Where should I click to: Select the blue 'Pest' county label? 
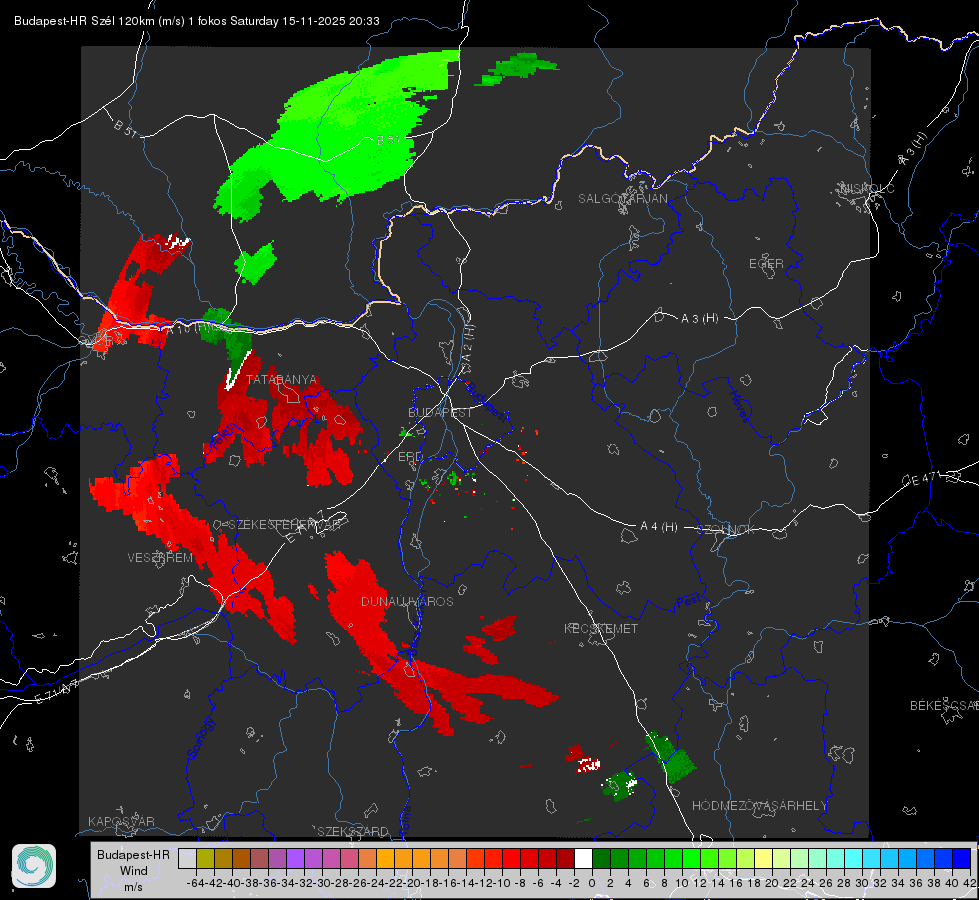(x=689, y=601)
